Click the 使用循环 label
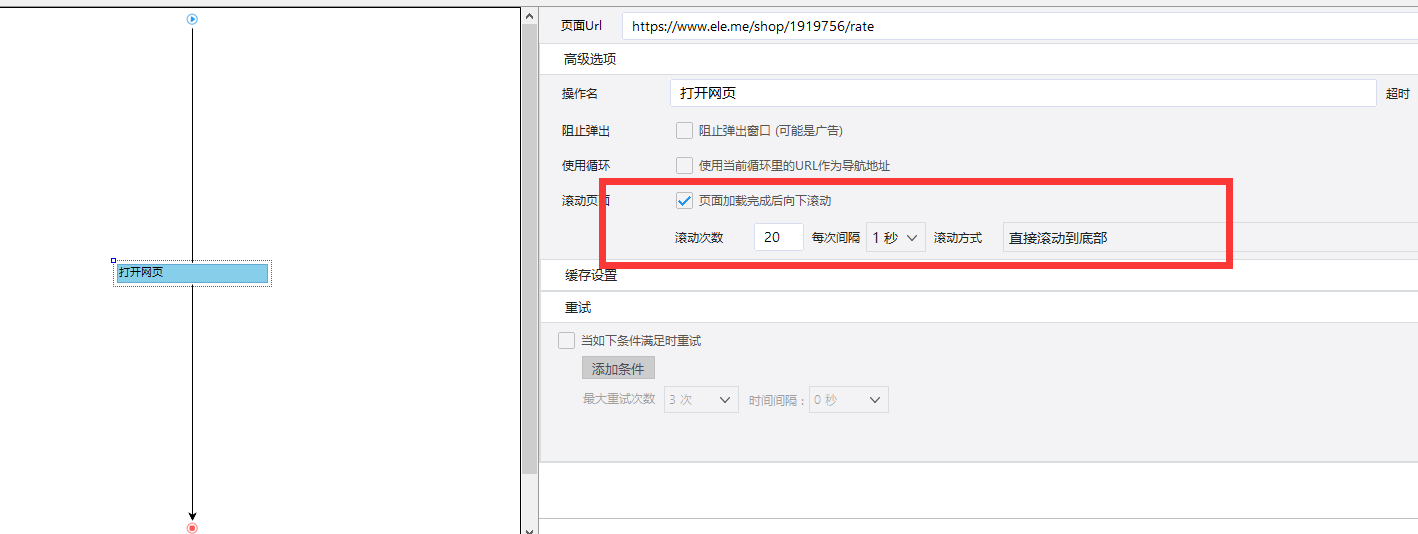The height and width of the screenshot is (534, 1418). [x=586, y=166]
